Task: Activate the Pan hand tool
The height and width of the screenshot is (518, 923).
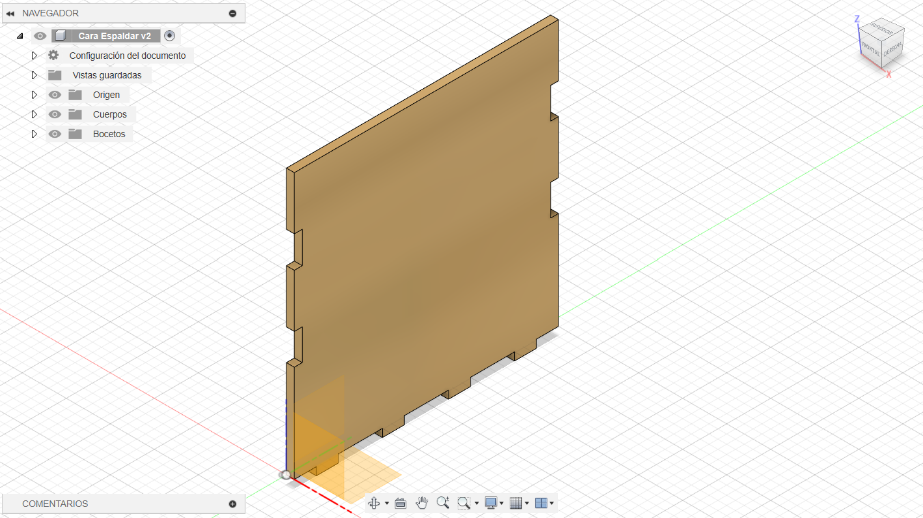Action: (x=421, y=503)
